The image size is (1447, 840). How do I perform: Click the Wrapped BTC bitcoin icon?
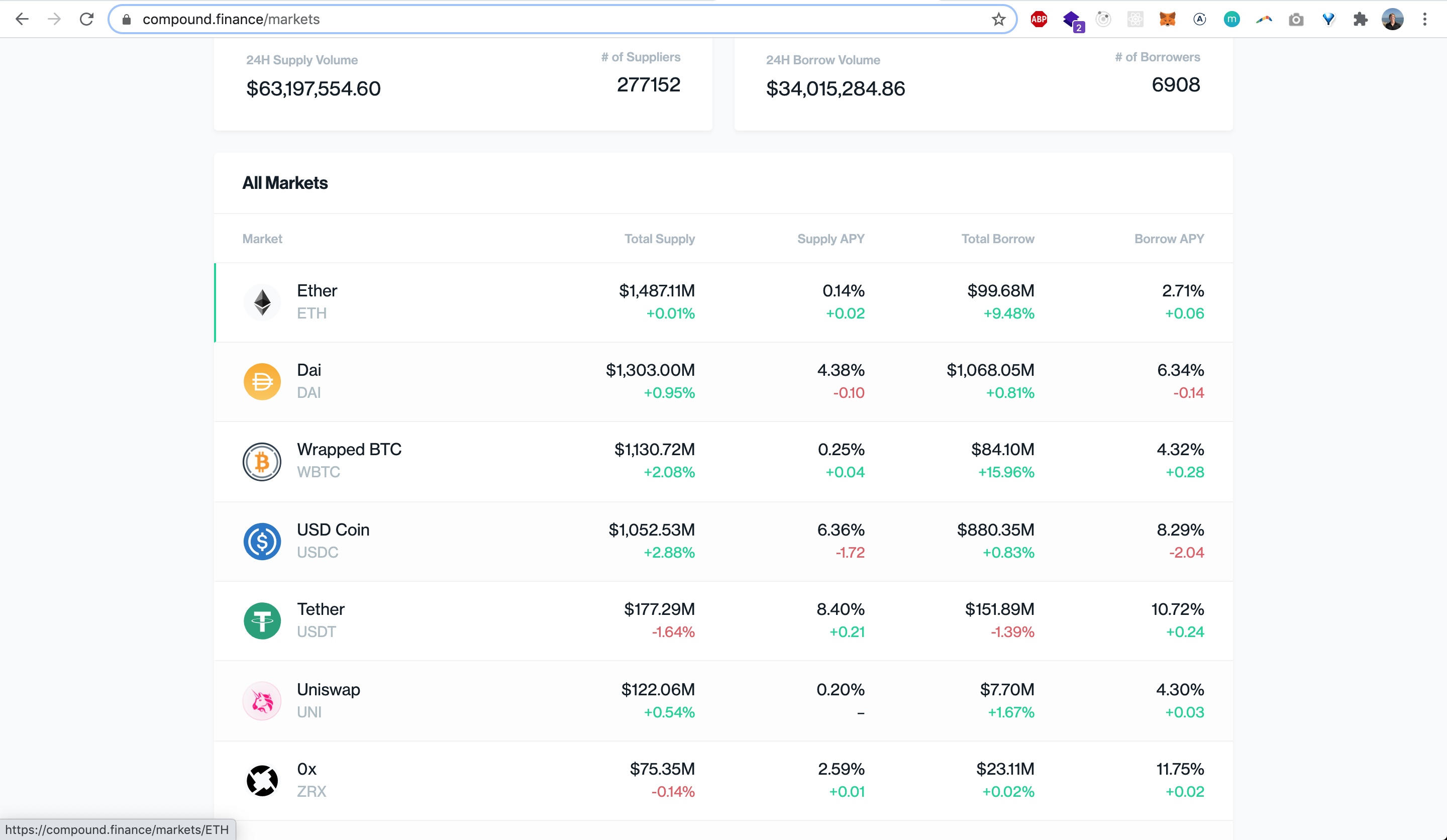(x=262, y=461)
